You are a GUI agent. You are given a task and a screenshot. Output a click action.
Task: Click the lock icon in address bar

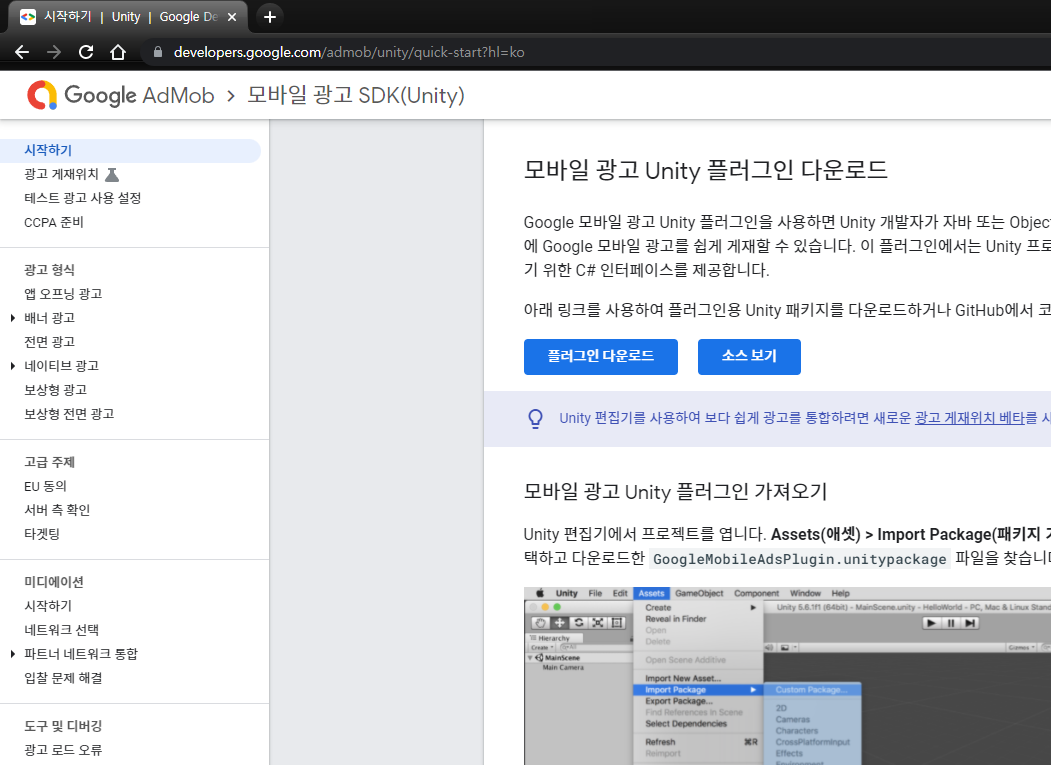(158, 52)
